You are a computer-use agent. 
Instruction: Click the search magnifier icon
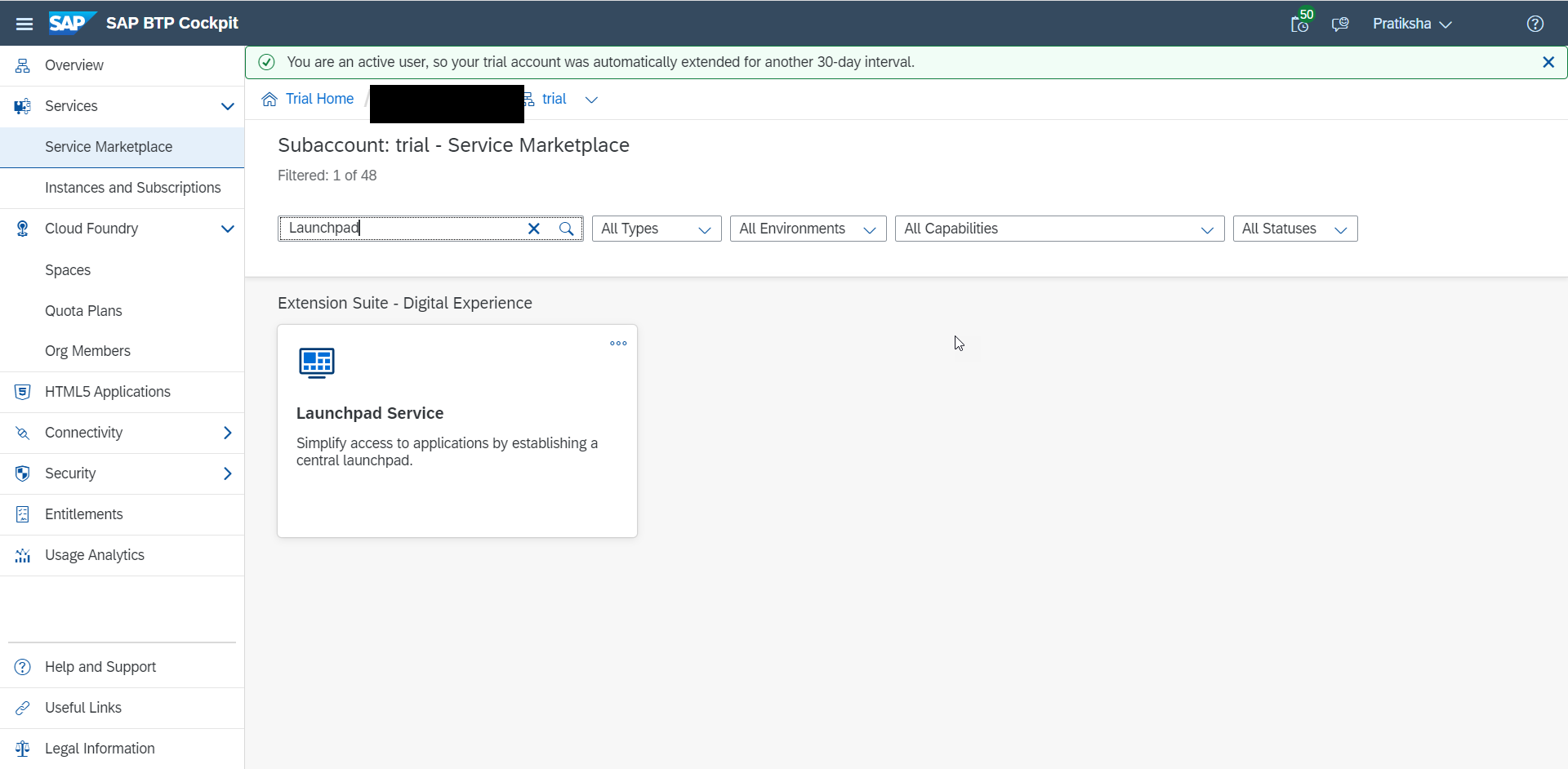(x=566, y=229)
